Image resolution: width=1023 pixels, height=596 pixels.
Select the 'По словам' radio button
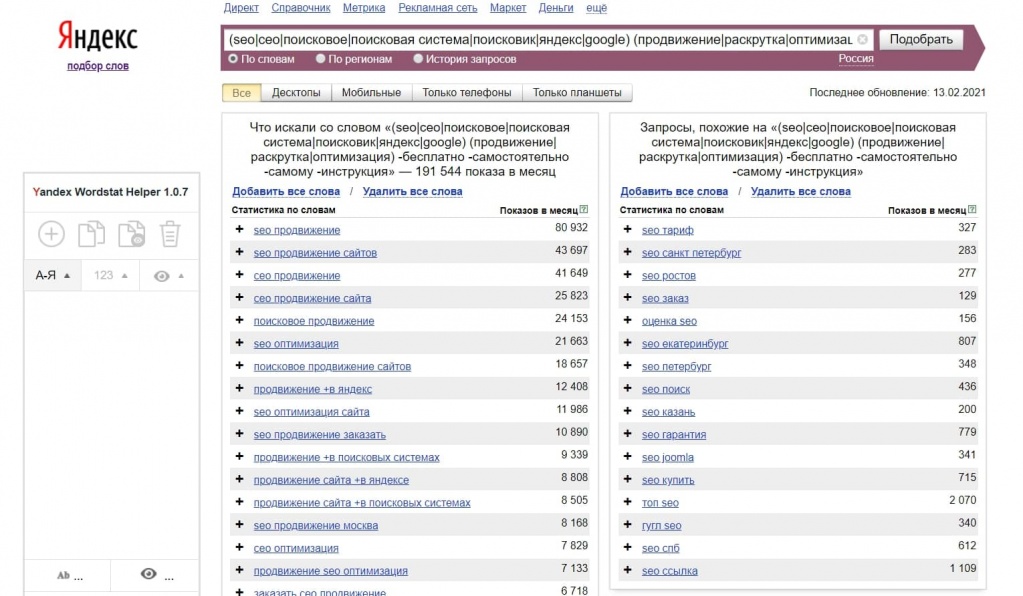tap(233, 59)
